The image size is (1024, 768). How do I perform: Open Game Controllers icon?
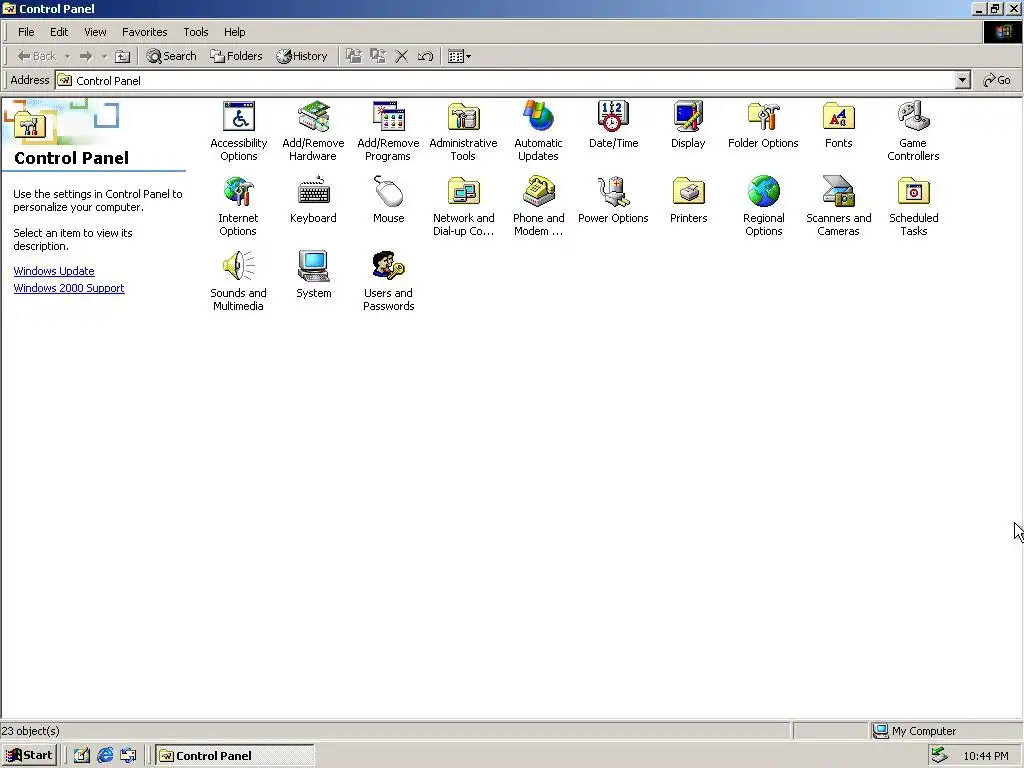click(913, 118)
